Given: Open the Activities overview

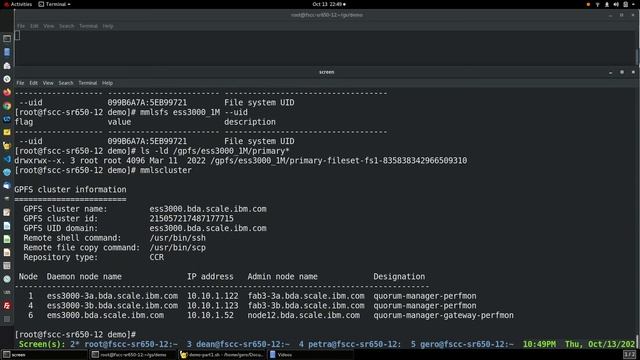Looking at the screenshot, I should pos(18,4).
